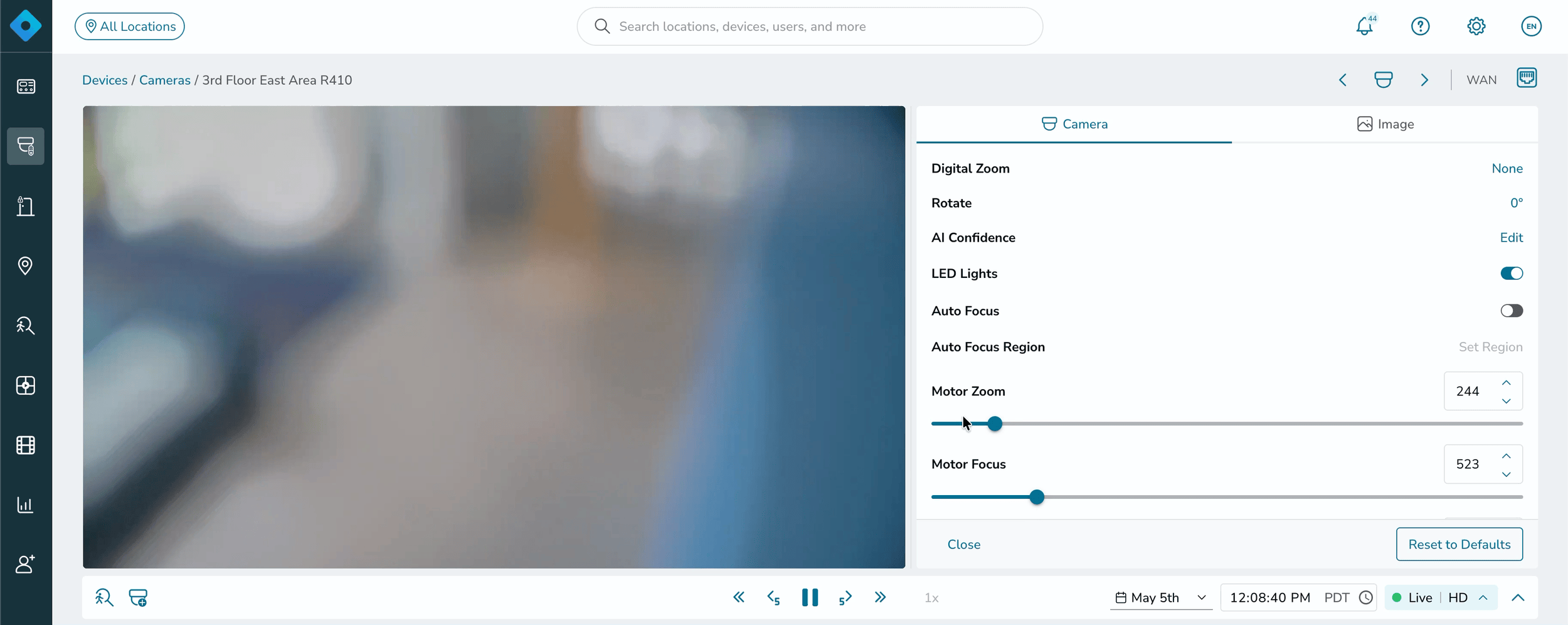Change the 1x playback speed
Screen dimensions: 1568x625
931,598
